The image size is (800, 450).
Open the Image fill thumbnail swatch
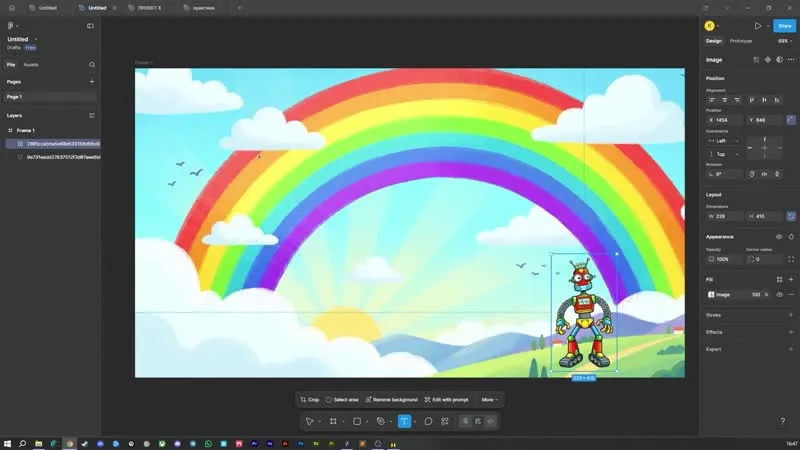711,294
